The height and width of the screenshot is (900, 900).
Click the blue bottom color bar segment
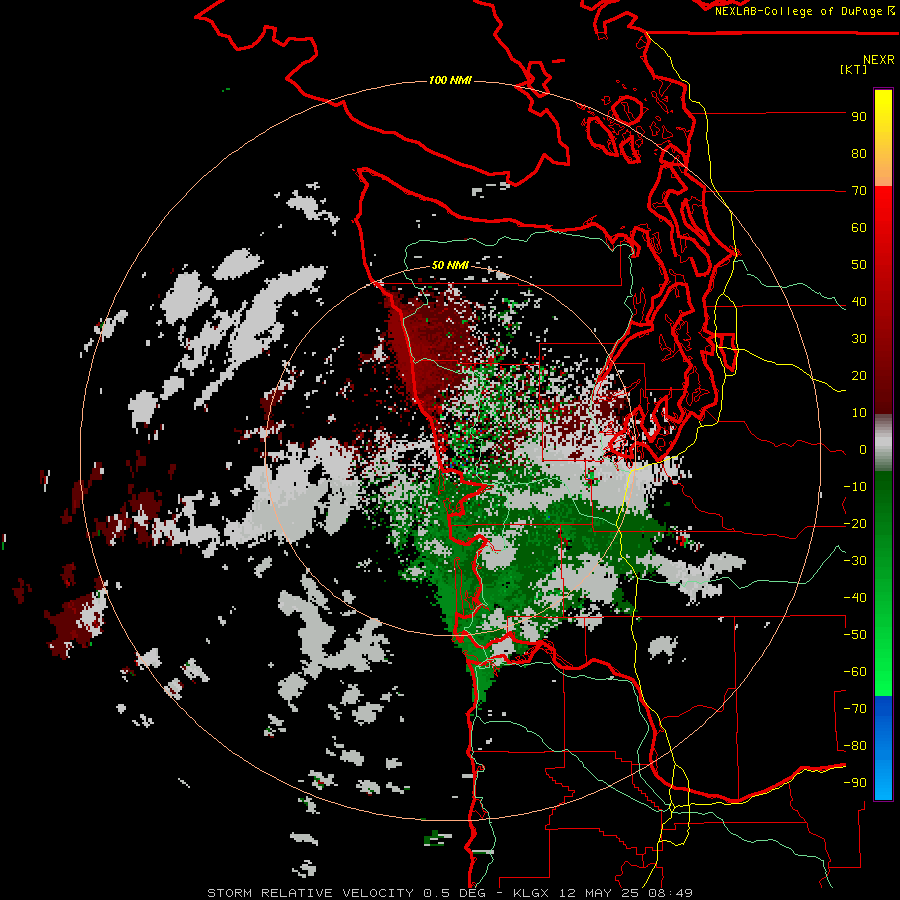(x=883, y=747)
